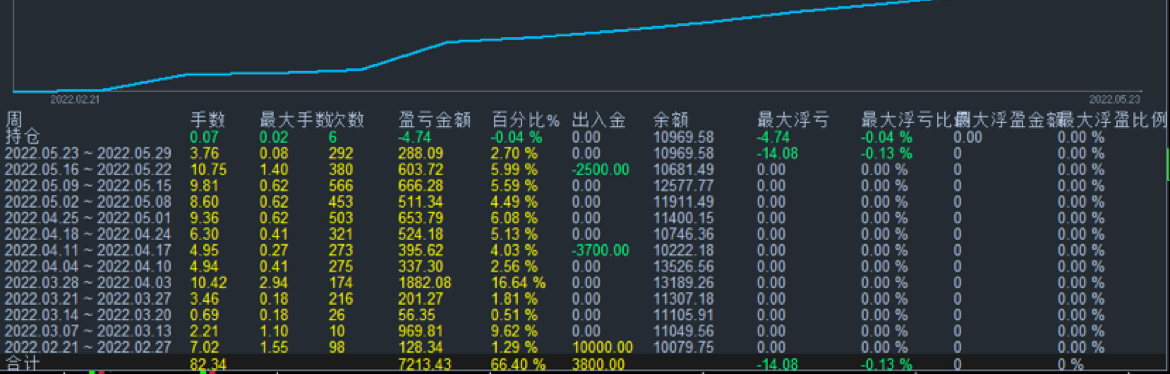Screen dimensions: 1170x374
Task: Select the 合计 totals row label
Action: point(21,364)
